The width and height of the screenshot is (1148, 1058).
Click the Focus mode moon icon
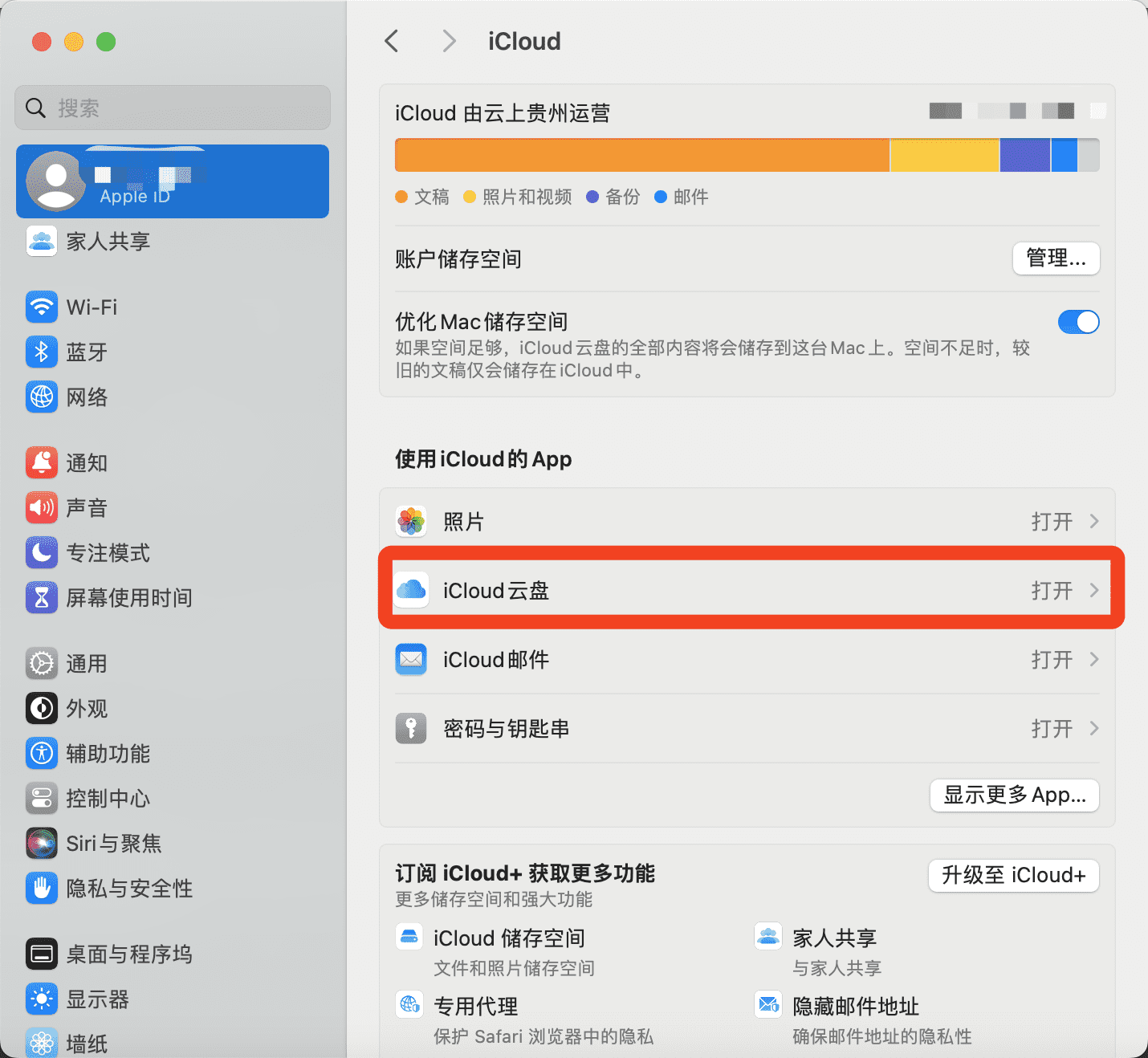(x=42, y=552)
